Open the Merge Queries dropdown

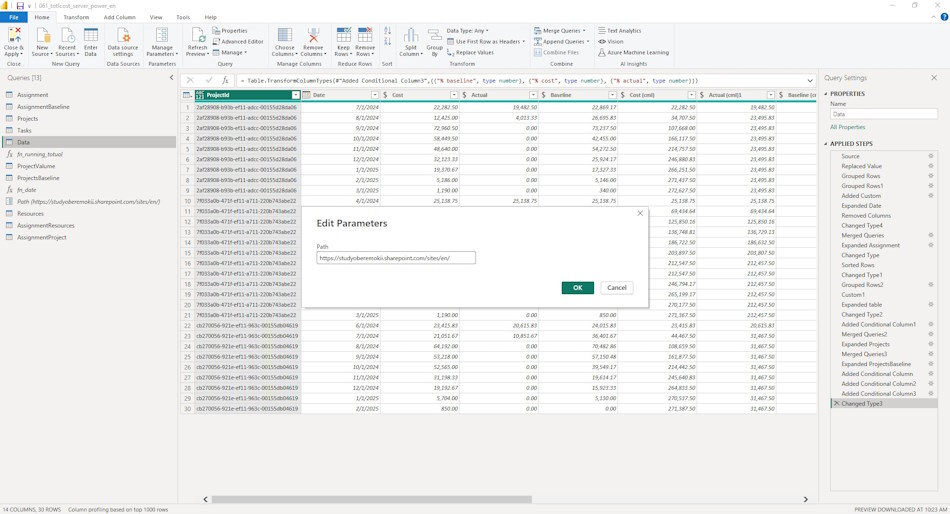(x=560, y=30)
